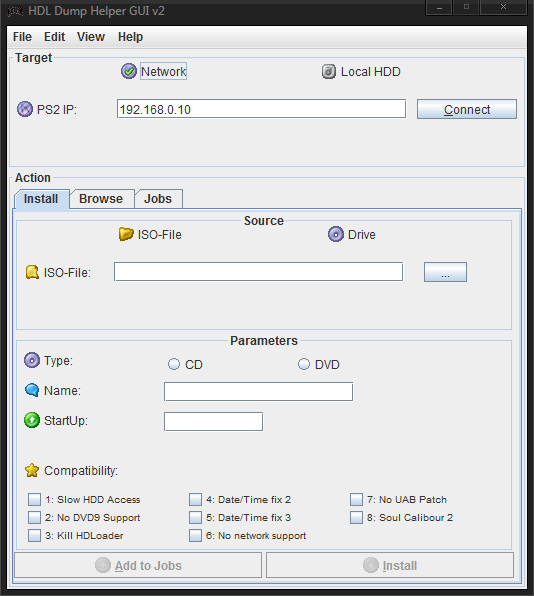Click the PS2 IP globe icon
Screen dimensions: 534x596
[25, 109]
